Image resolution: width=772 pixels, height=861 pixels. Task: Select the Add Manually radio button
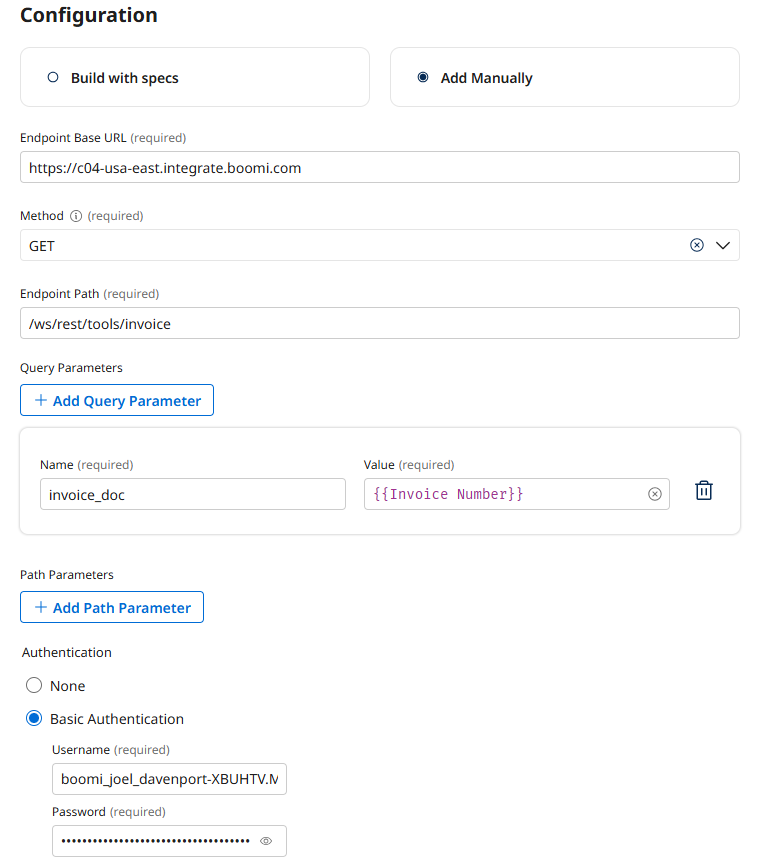[422, 76]
